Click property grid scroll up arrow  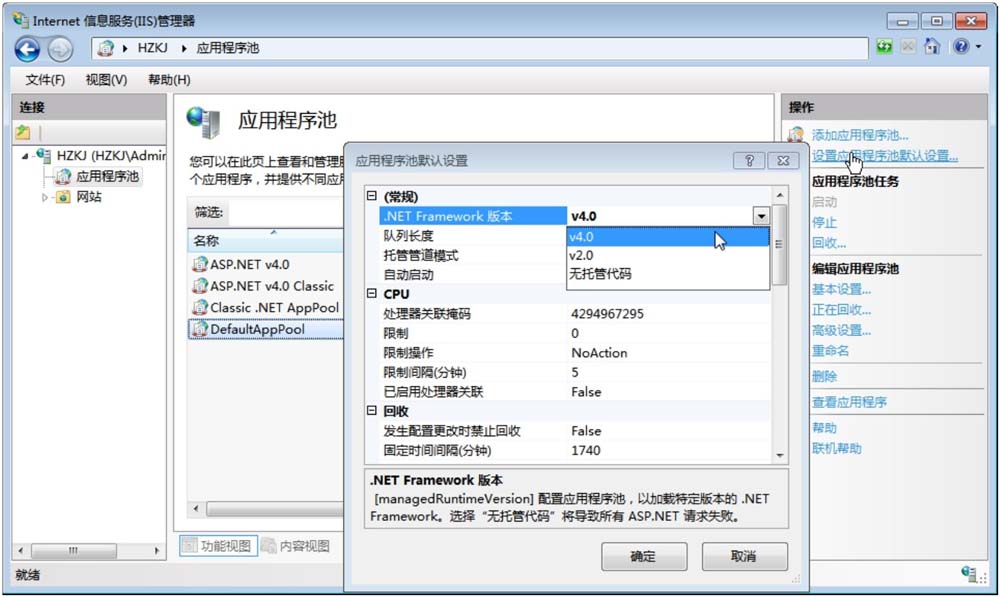click(779, 195)
